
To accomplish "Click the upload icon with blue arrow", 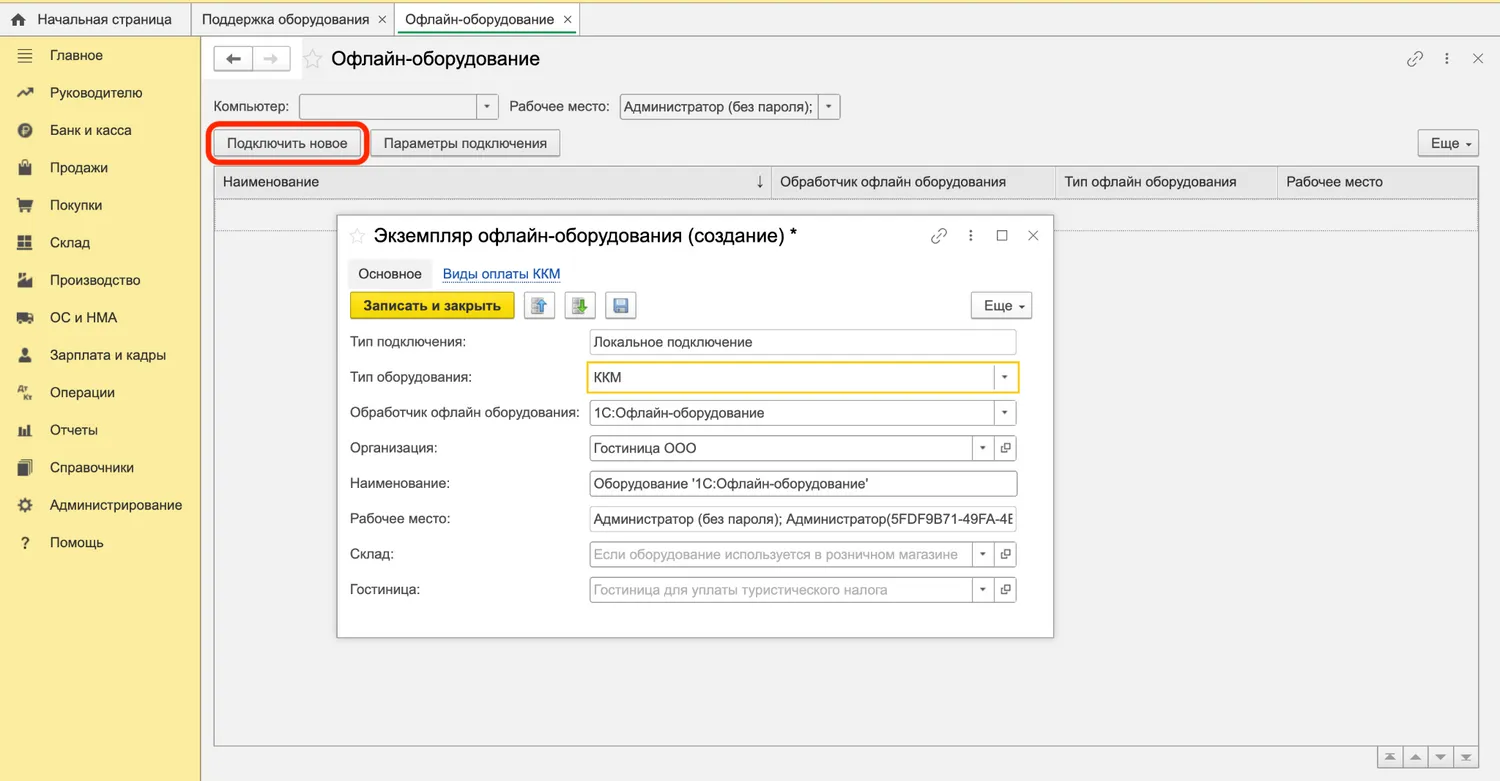I will [539, 306].
